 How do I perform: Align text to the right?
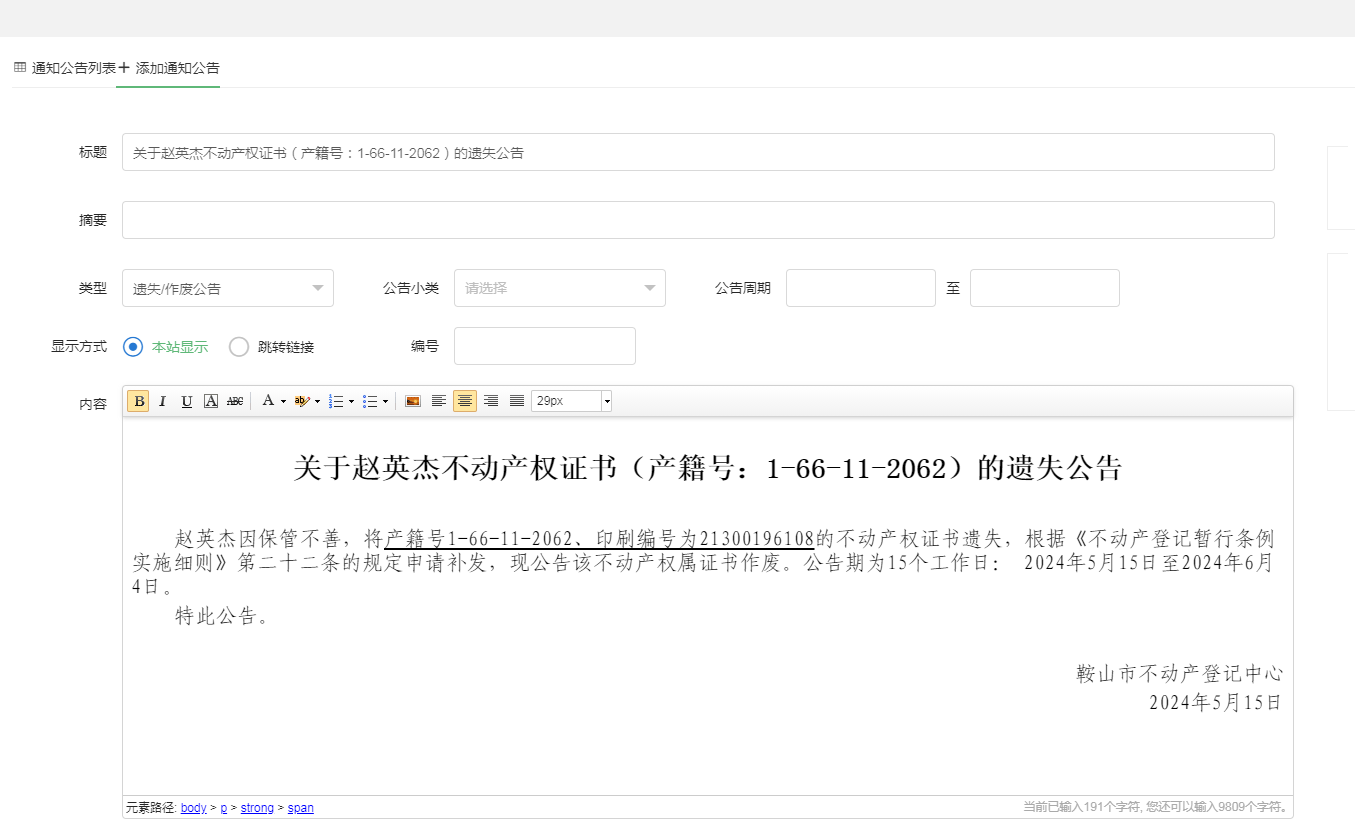click(x=490, y=401)
